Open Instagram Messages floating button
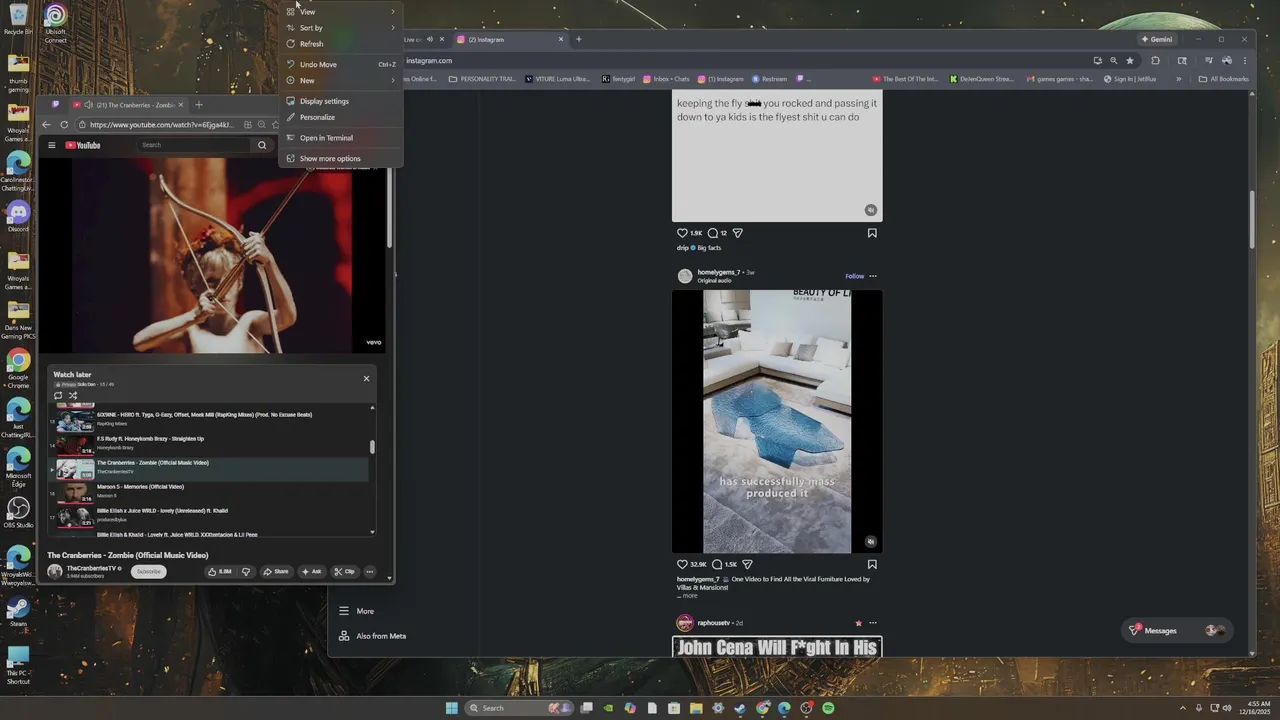The height and width of the screenshot is (720, 1280). (x=1176, y=631)
